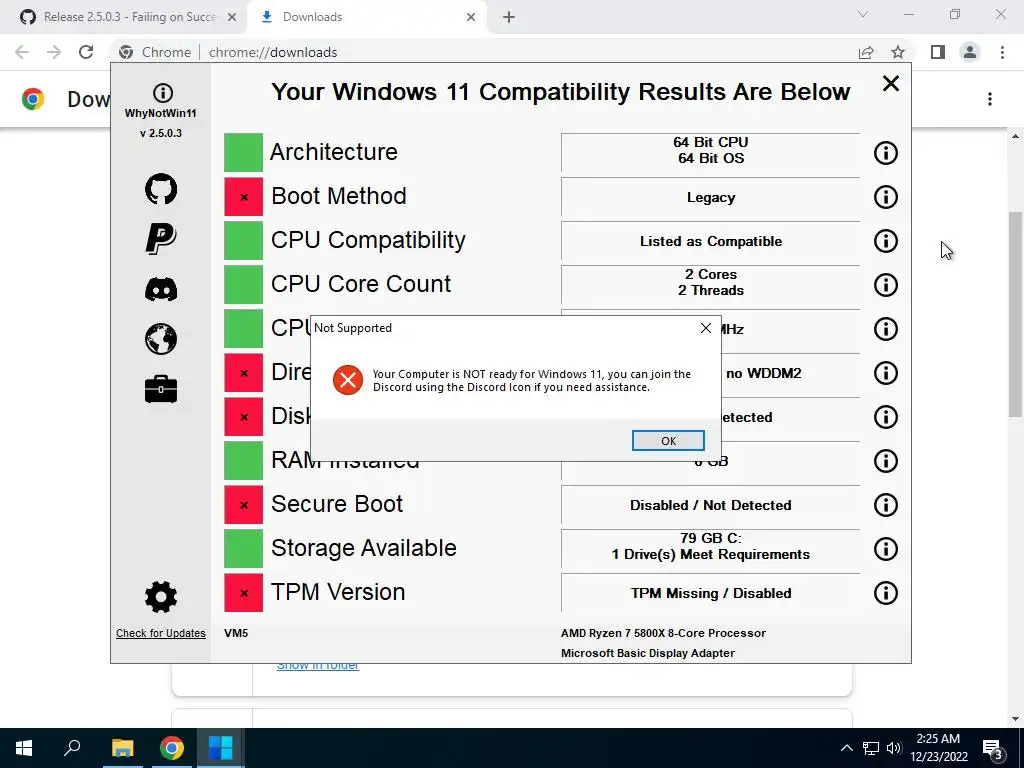The height and width of the screenshot is (768, 1024).
Task: Show info for the WDDM2 DirectX row
Action: click(x=886, y=373)
